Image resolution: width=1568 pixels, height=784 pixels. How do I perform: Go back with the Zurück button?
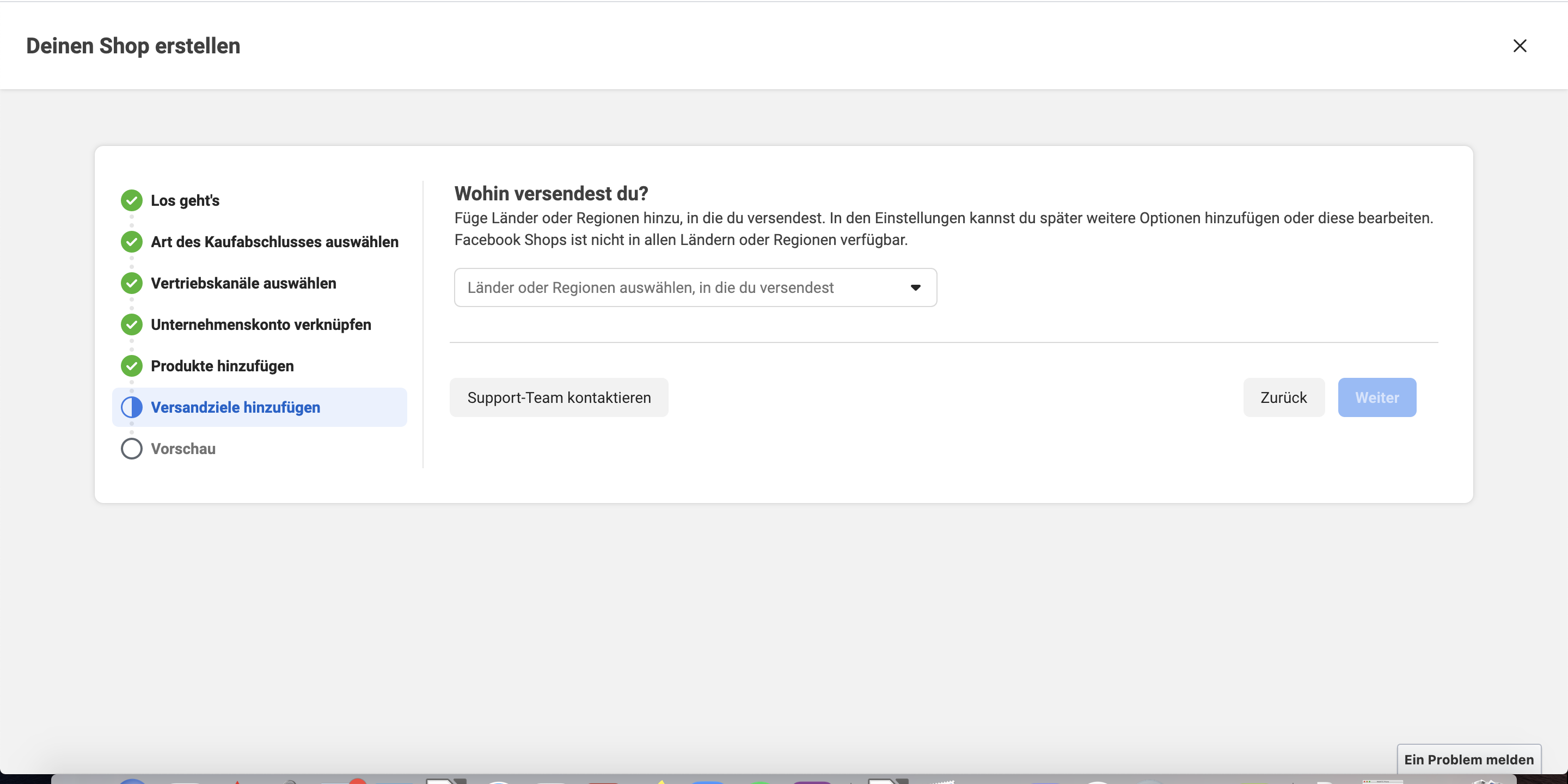point(1284,397)
